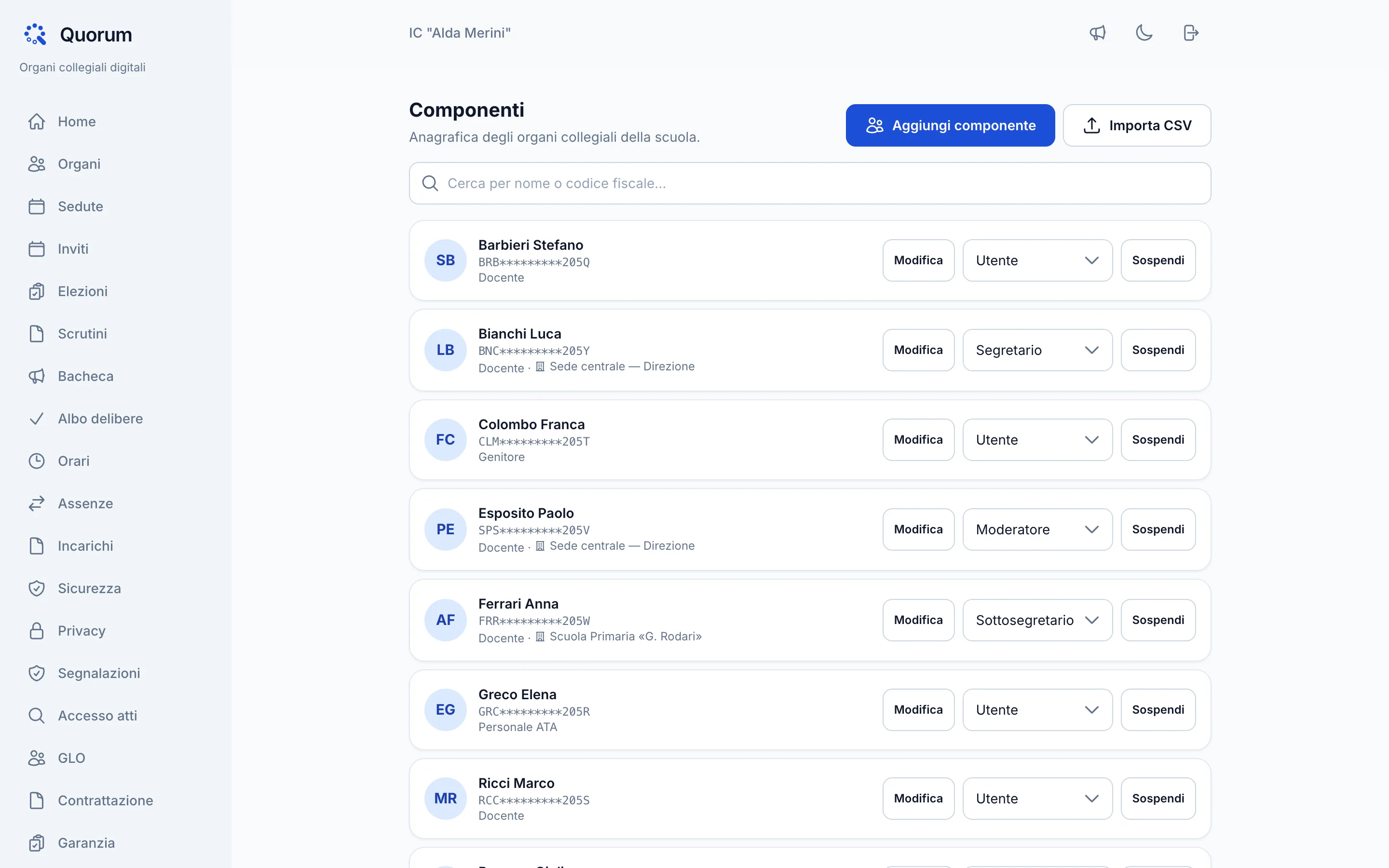Suspend Colombo Franca with the Sospendi button
The width and height of the screenshot is (1389, 868).
(x=1157, y=440)
